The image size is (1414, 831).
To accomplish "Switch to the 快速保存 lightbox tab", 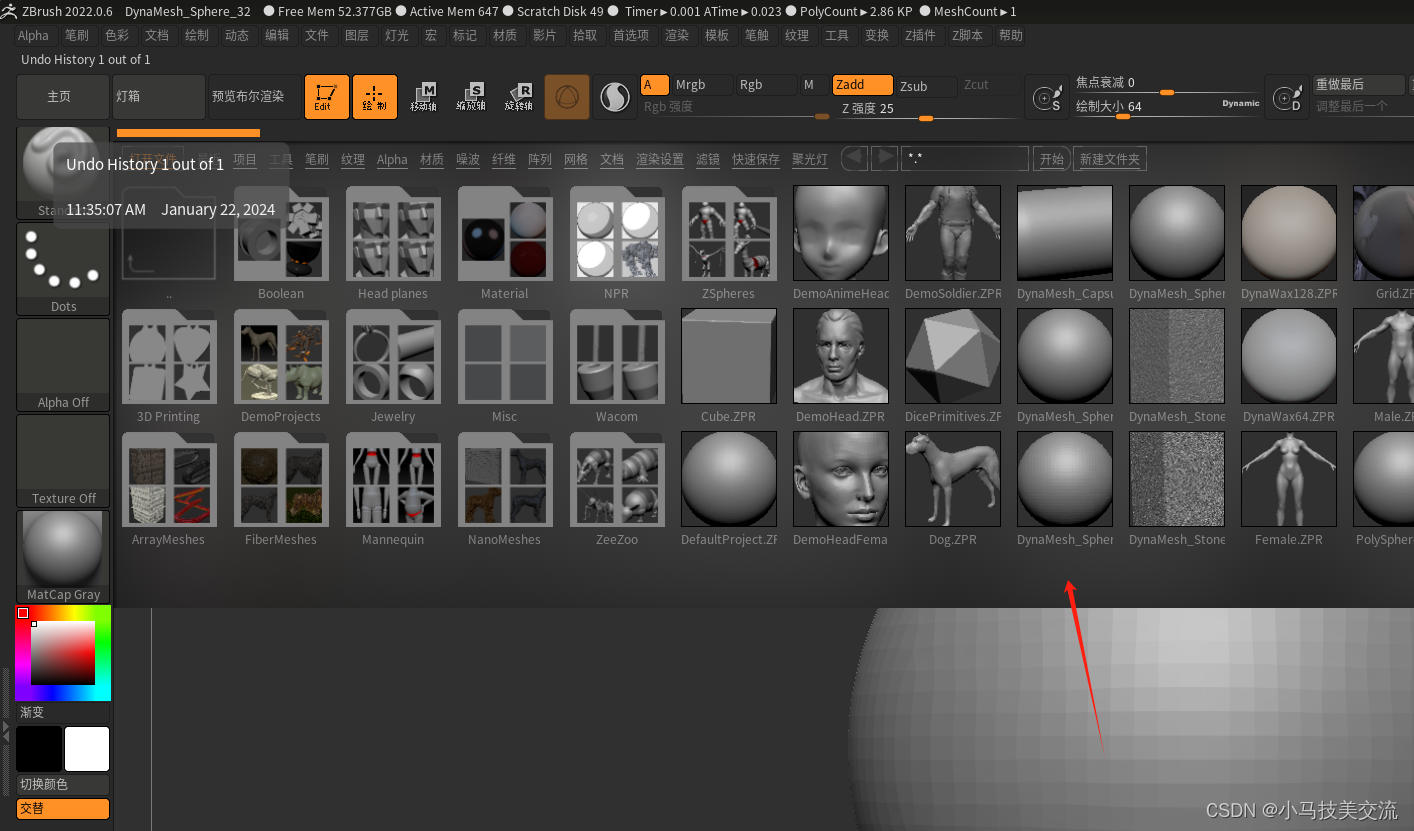I will [756, 159].
